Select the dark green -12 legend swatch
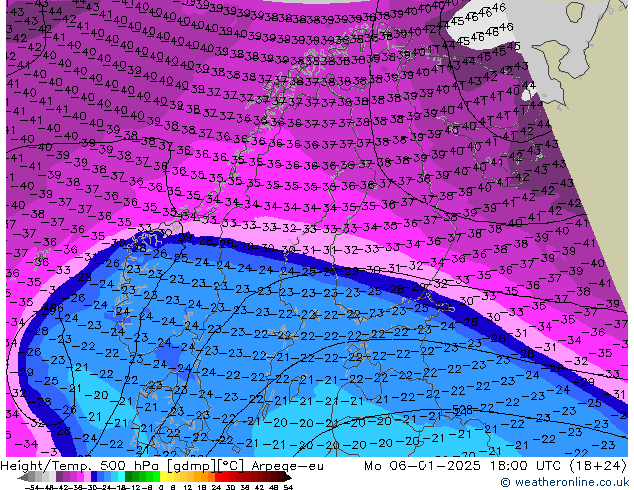The width and height of the screenshot is (634, 490). [129, 477]
